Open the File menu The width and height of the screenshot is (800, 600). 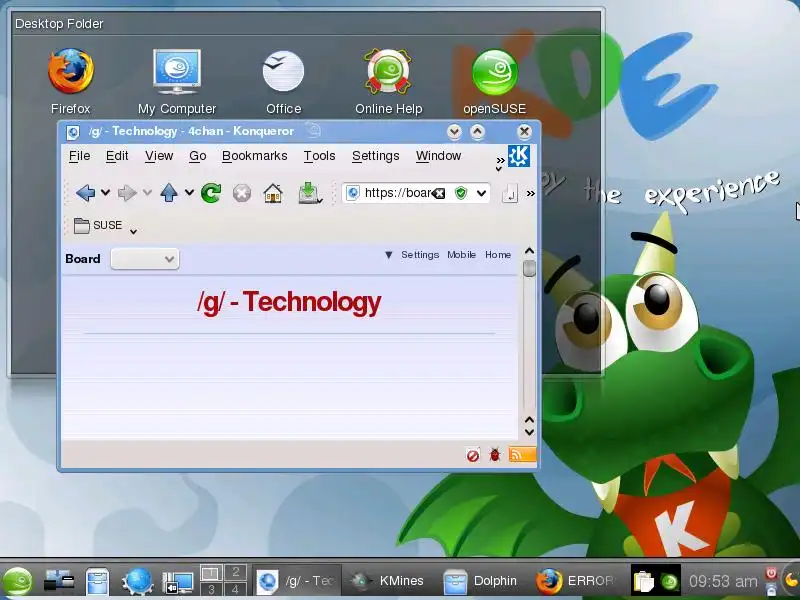[80, 156]
